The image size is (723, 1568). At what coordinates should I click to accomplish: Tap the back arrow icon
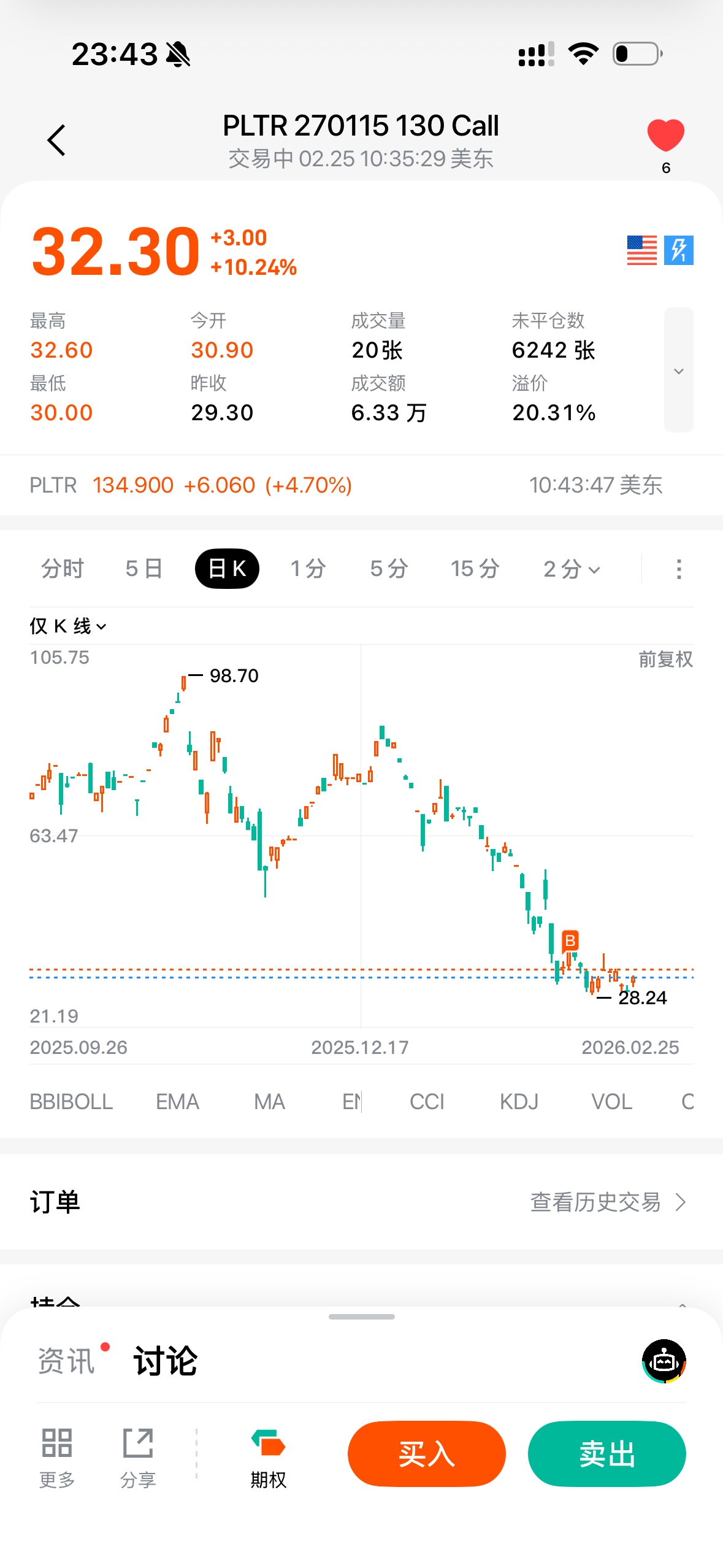coord(56,140)
